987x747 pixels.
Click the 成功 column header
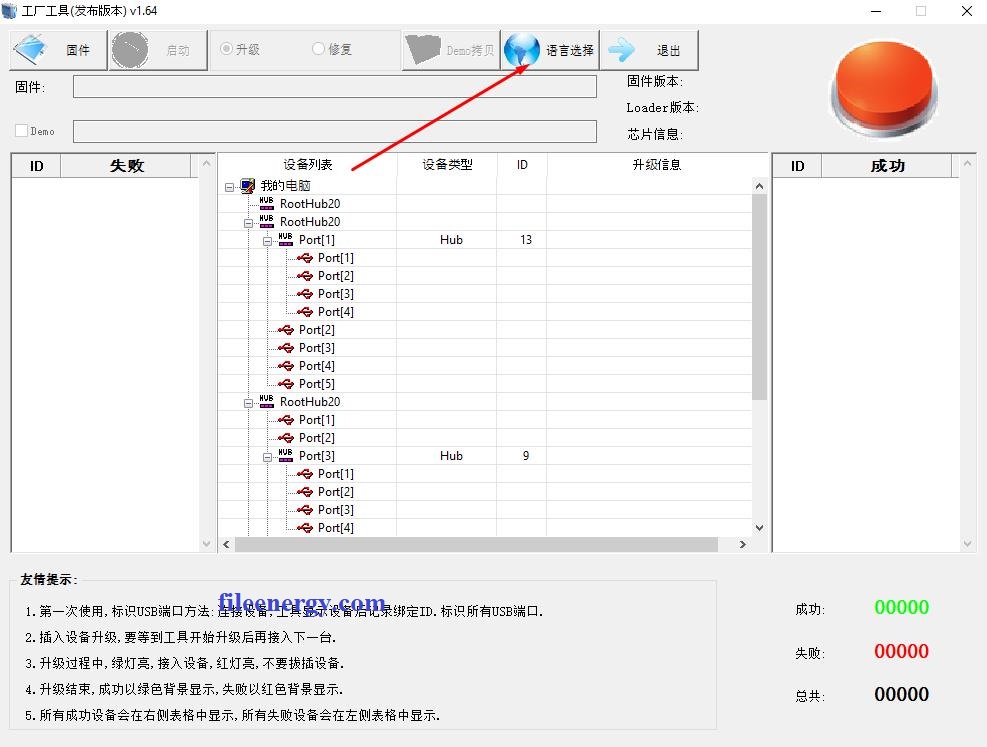[887, 166]
